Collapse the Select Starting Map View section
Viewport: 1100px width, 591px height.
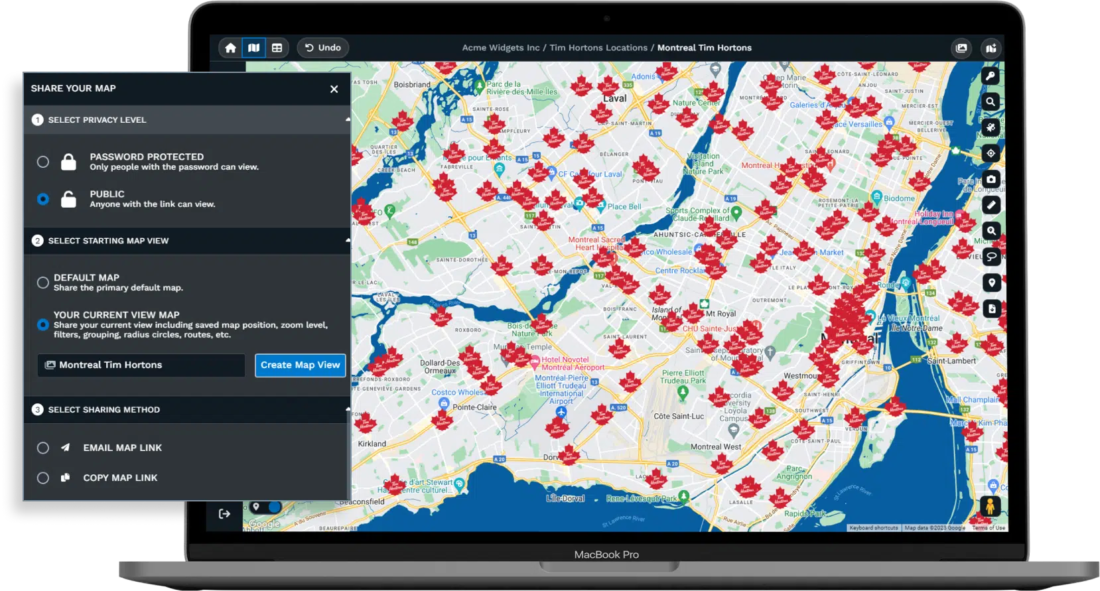[347, 241]
